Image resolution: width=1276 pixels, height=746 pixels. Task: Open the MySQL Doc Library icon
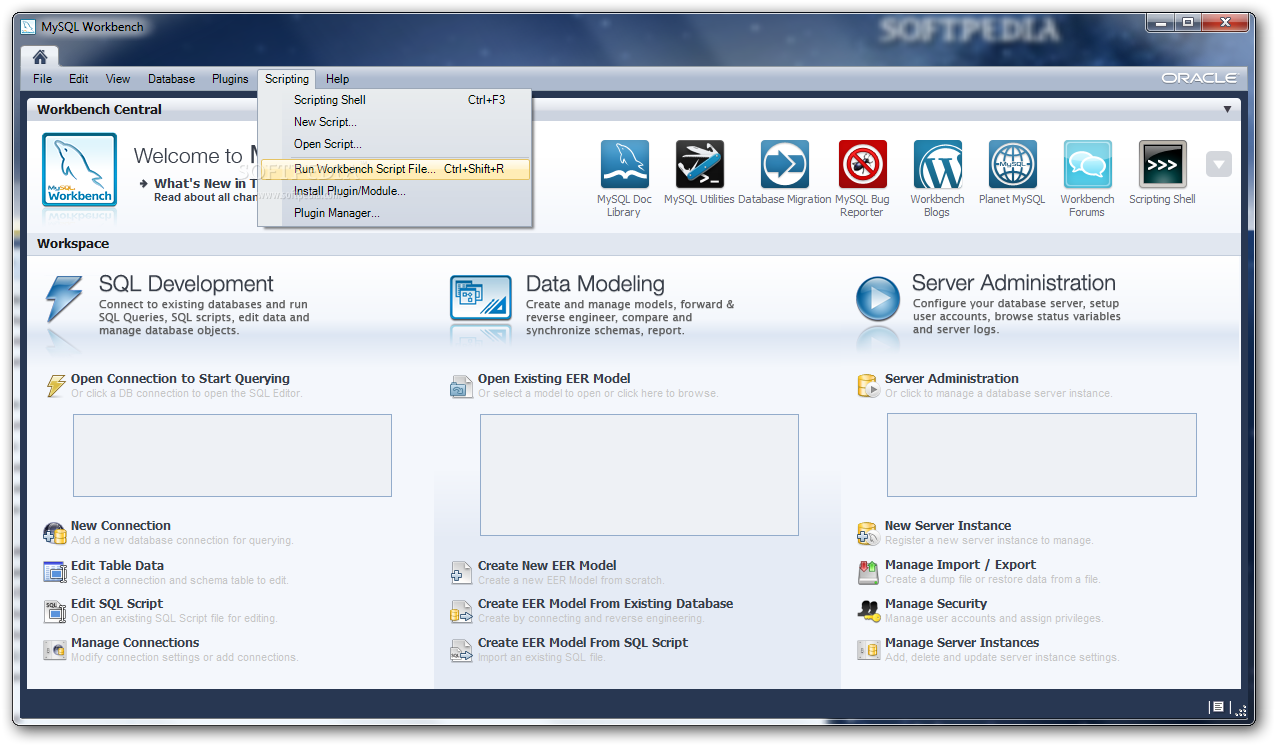click(624, 164)
